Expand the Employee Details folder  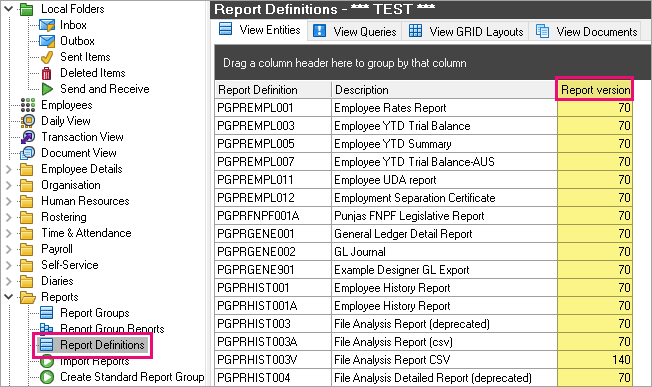click(x=8, y=169)
